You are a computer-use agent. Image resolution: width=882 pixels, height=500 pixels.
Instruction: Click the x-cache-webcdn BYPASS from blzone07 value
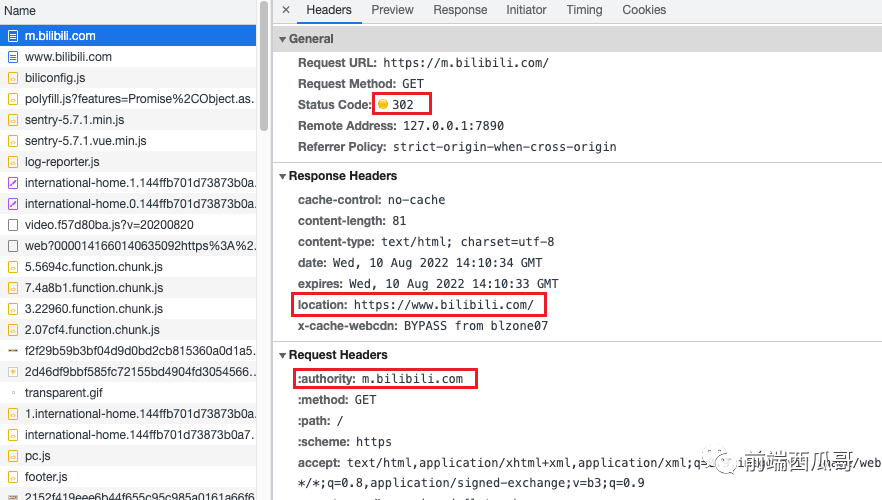(476, 326)
